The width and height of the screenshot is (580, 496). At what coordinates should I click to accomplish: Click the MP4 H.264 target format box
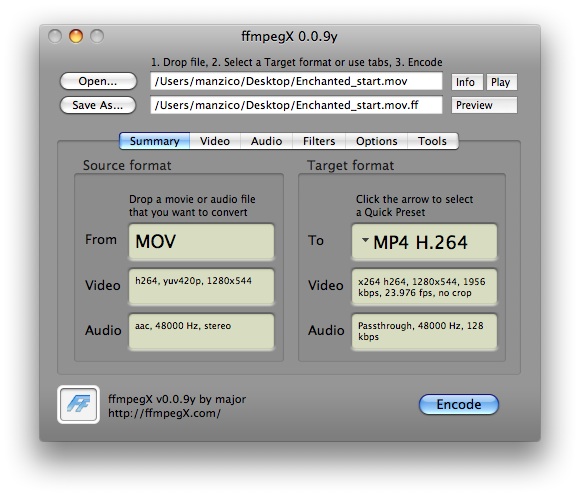tap(424, 242)
